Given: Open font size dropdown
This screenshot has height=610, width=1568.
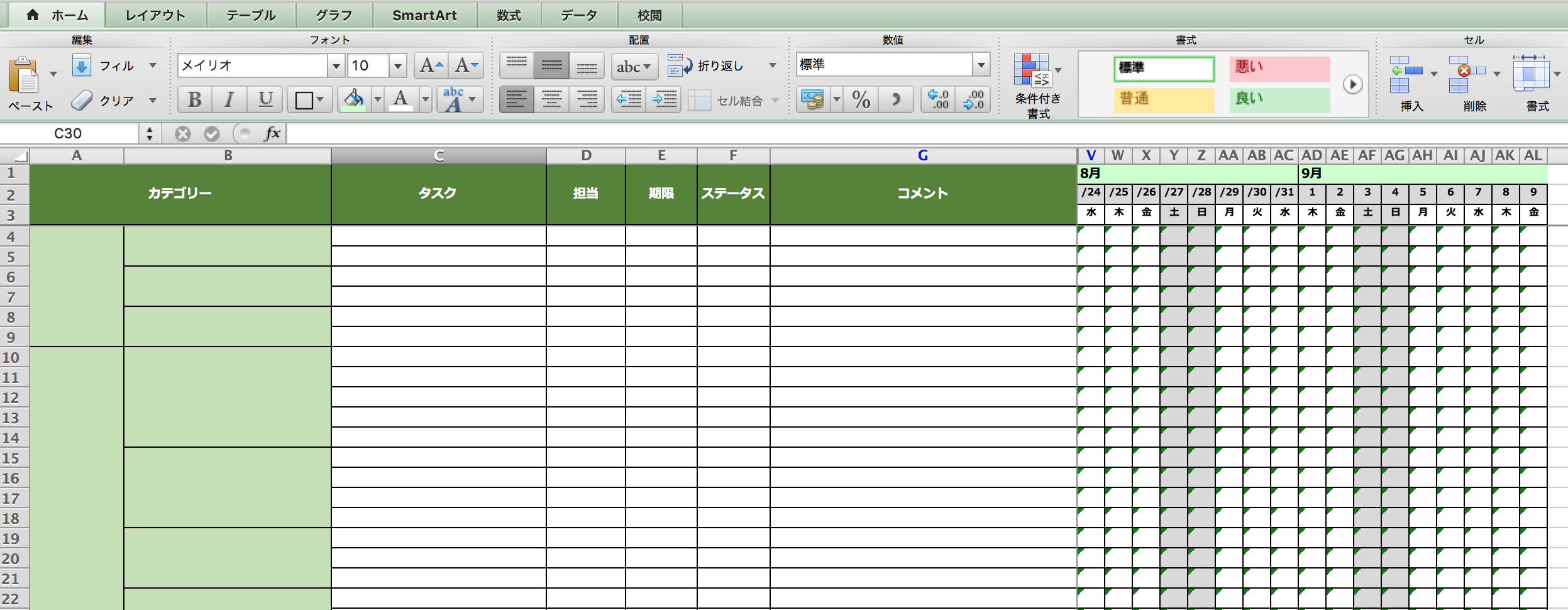Looking at the screenshot, I should click(x=397, y=65).
